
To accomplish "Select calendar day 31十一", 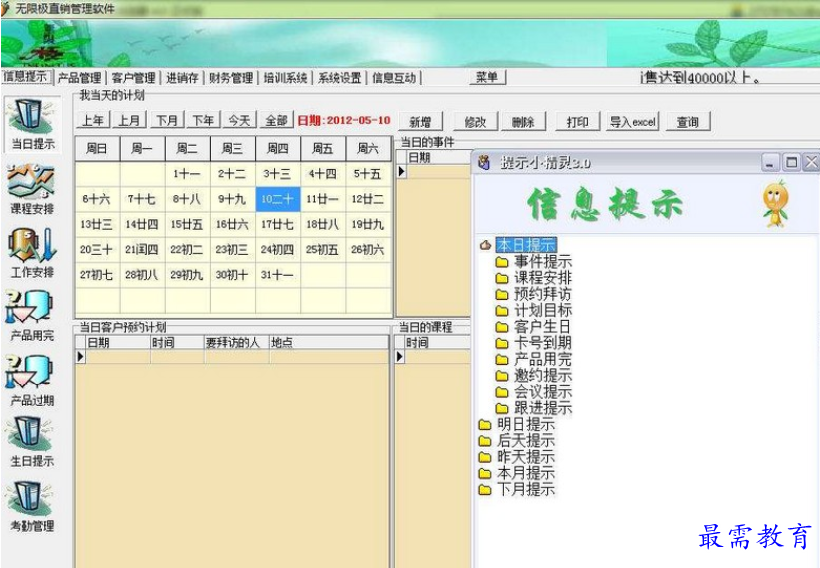I will point(278,275).
